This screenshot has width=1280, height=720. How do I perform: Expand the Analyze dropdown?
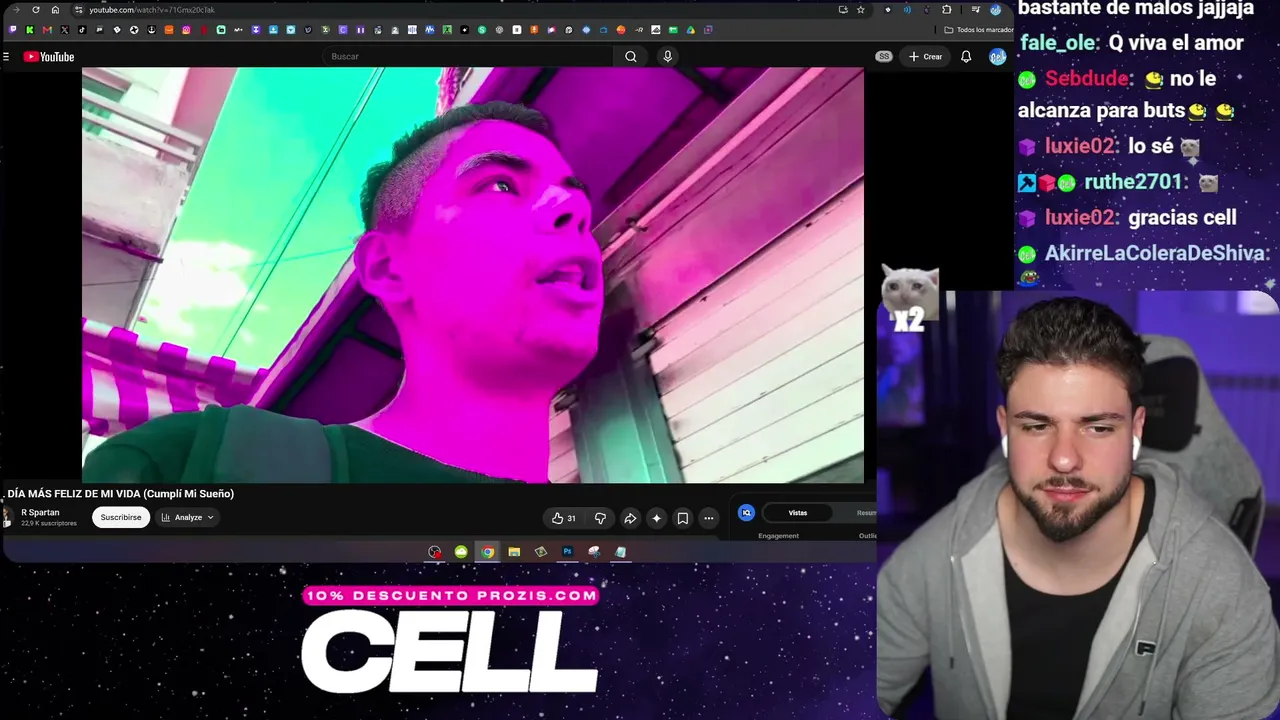pos(188,518)
